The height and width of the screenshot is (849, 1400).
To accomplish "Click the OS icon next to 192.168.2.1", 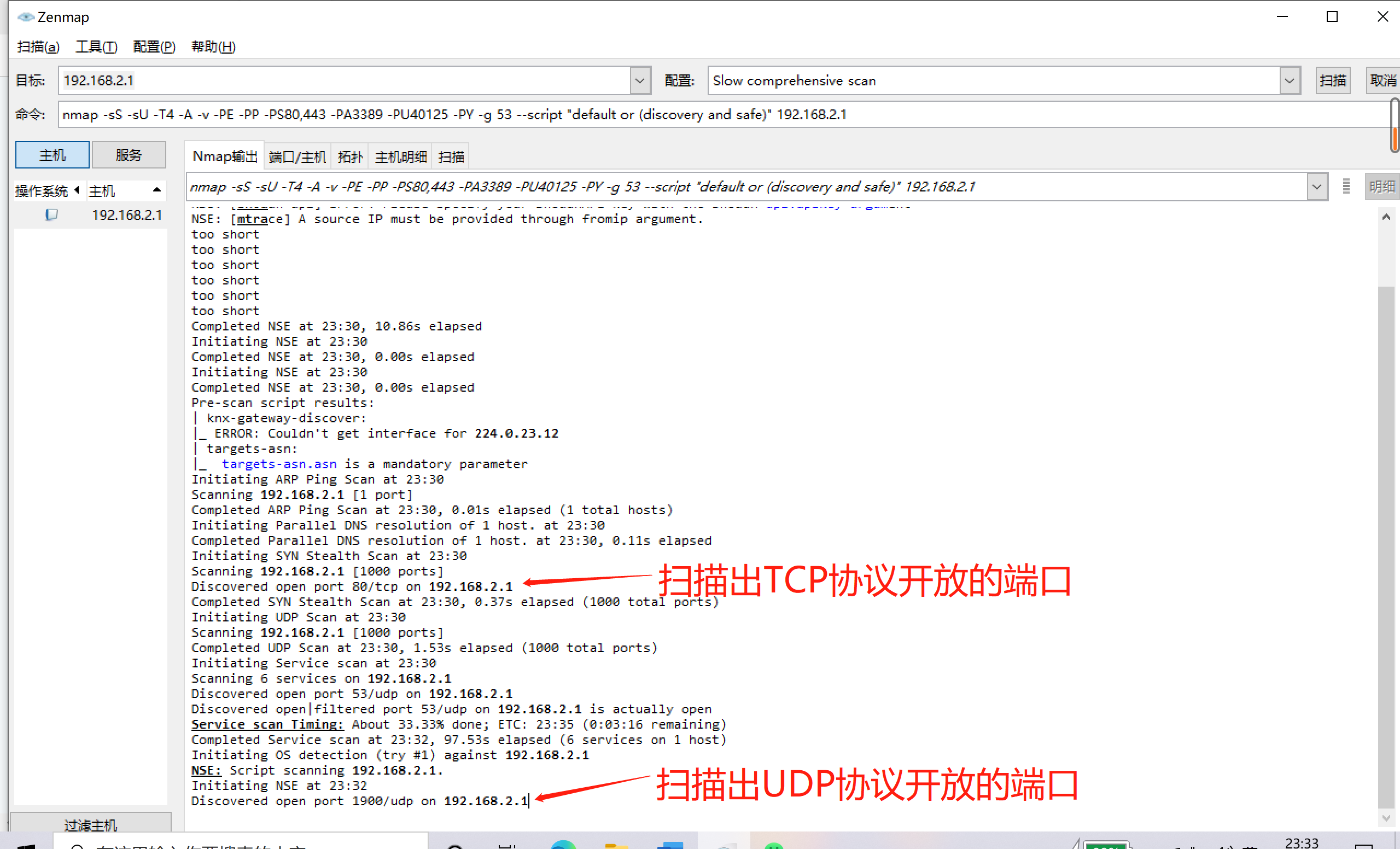I will (51, 215).
